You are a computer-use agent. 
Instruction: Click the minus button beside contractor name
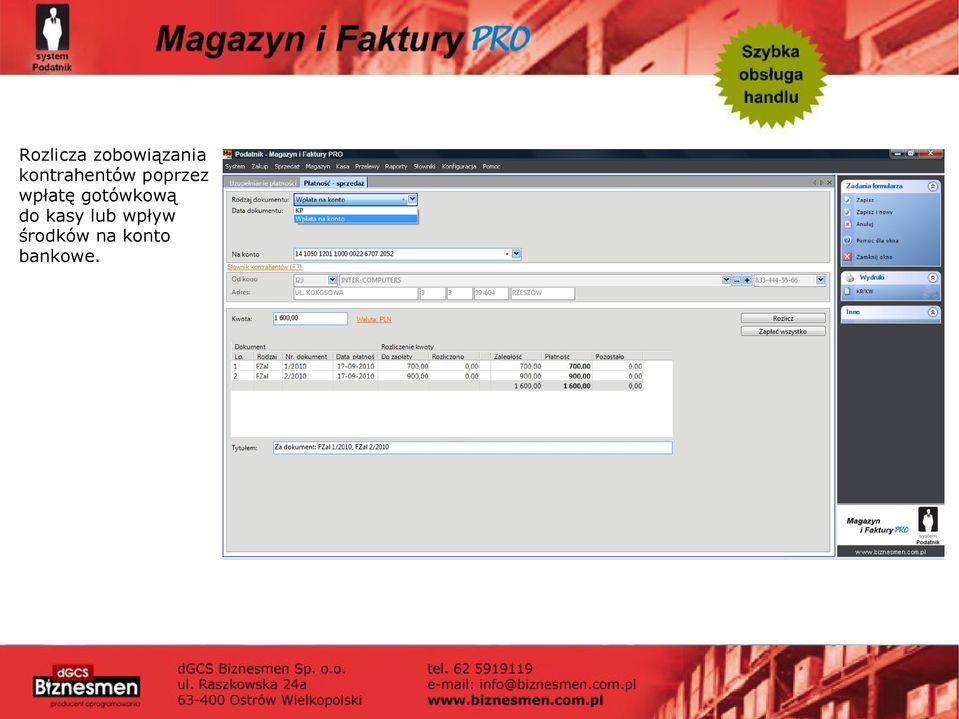(736, 280)
